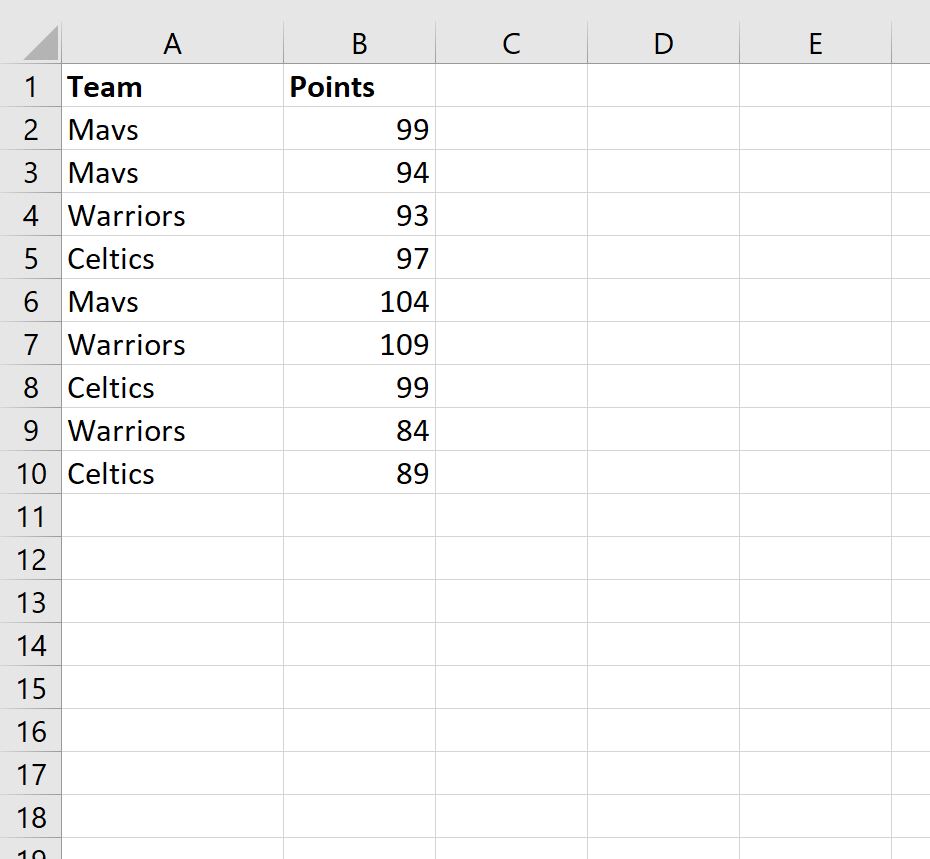Viewport: 930px width, 859px height.
Task: Click Celtics cell in row 10
Action: [173, 473]
